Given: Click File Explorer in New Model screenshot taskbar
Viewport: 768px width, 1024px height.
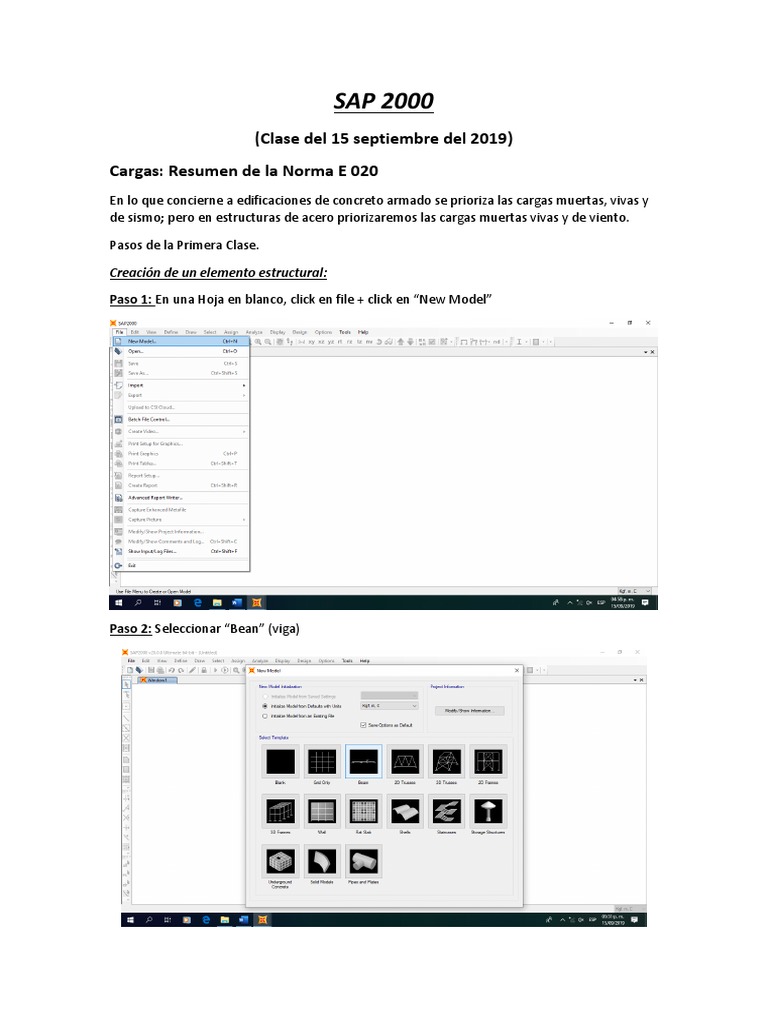Looking at the screenshot, I should [x=224, y=920].
